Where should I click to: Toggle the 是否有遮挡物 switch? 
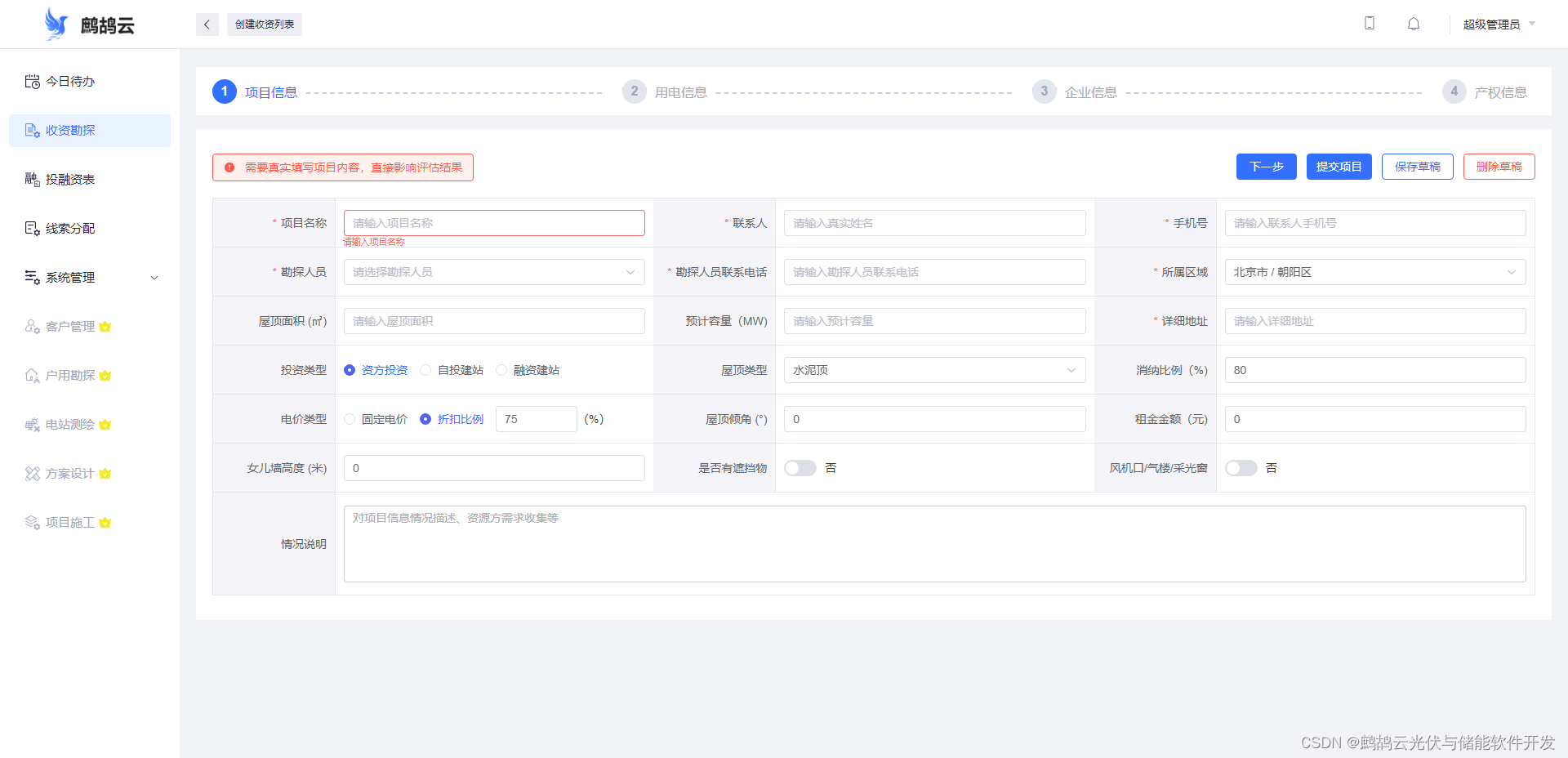(x=800, y=468)
